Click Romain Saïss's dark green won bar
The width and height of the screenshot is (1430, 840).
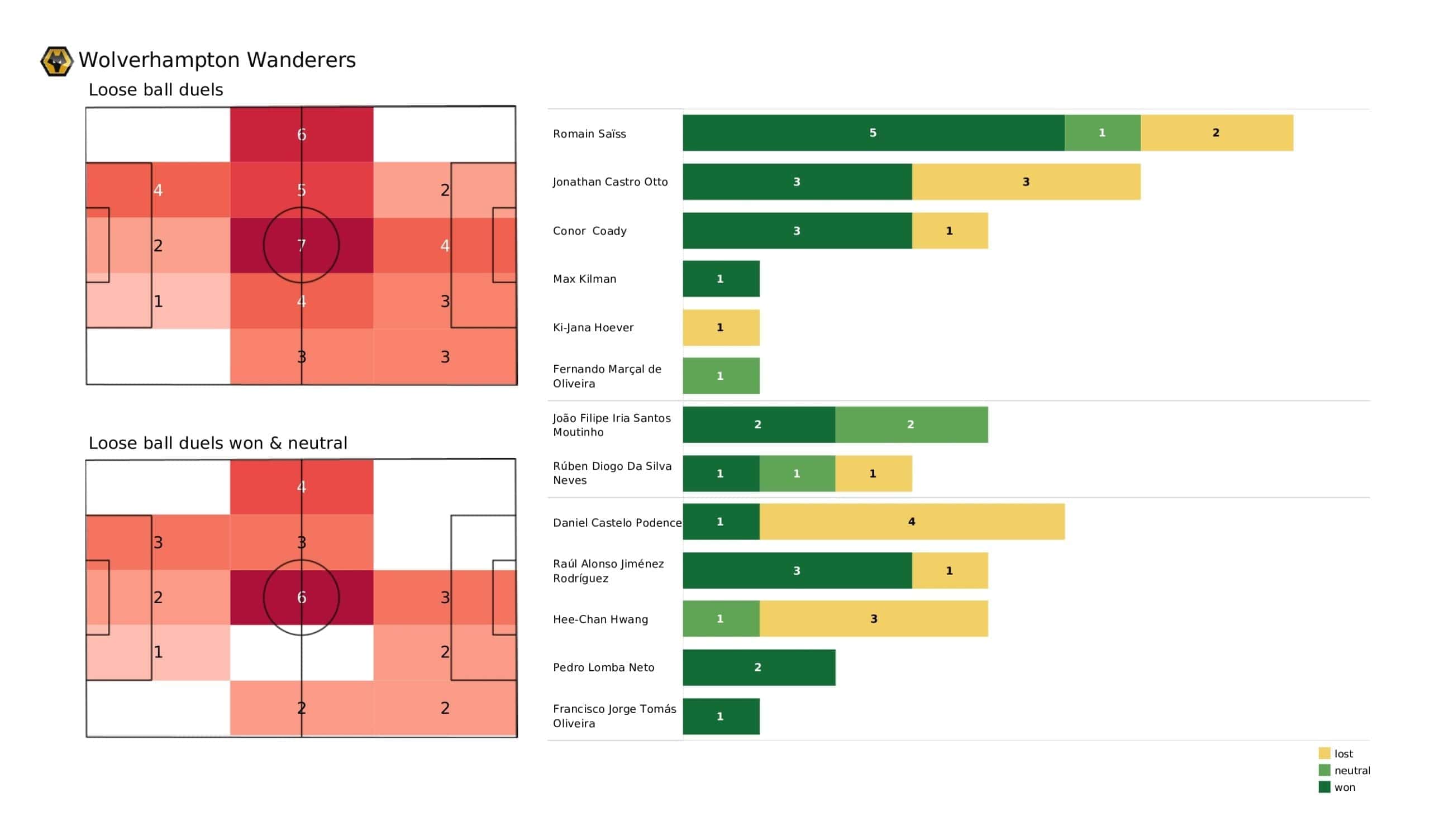click(873, 133)
